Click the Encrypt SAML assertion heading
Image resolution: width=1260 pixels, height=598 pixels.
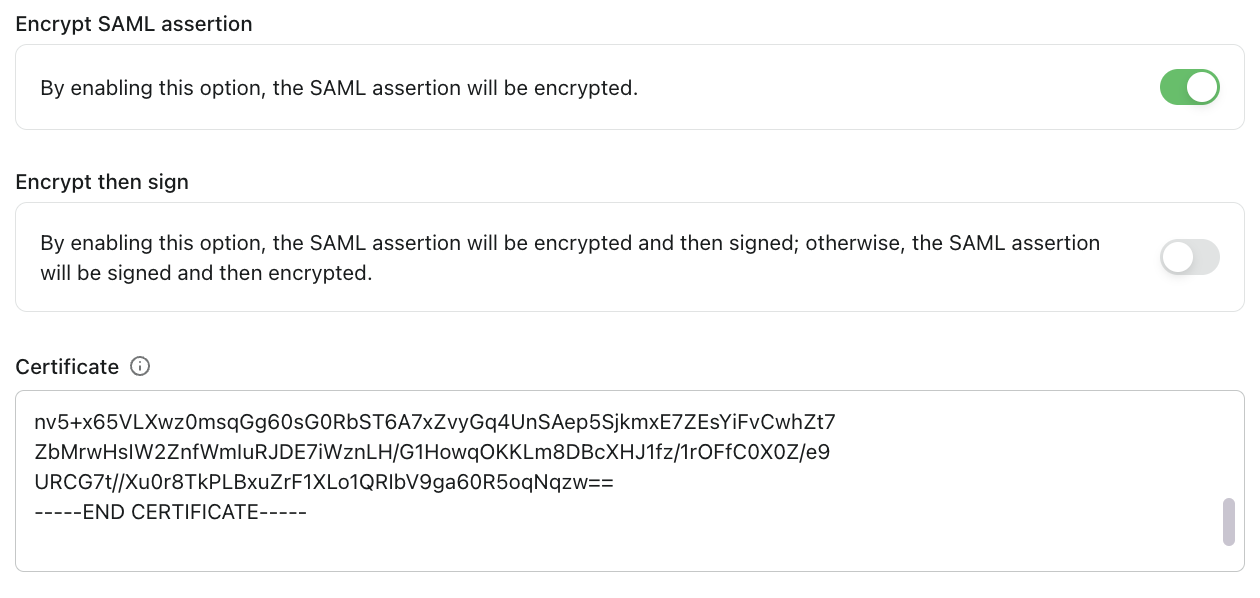(x=133, y=24)
